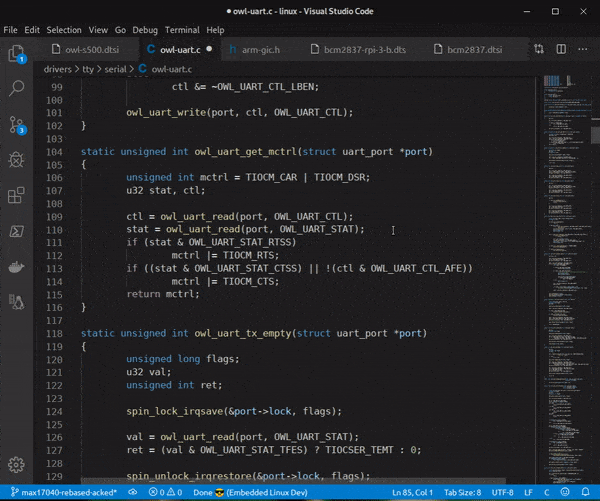Place cursor on 'return mctrl;' line

tap(163, 294)
